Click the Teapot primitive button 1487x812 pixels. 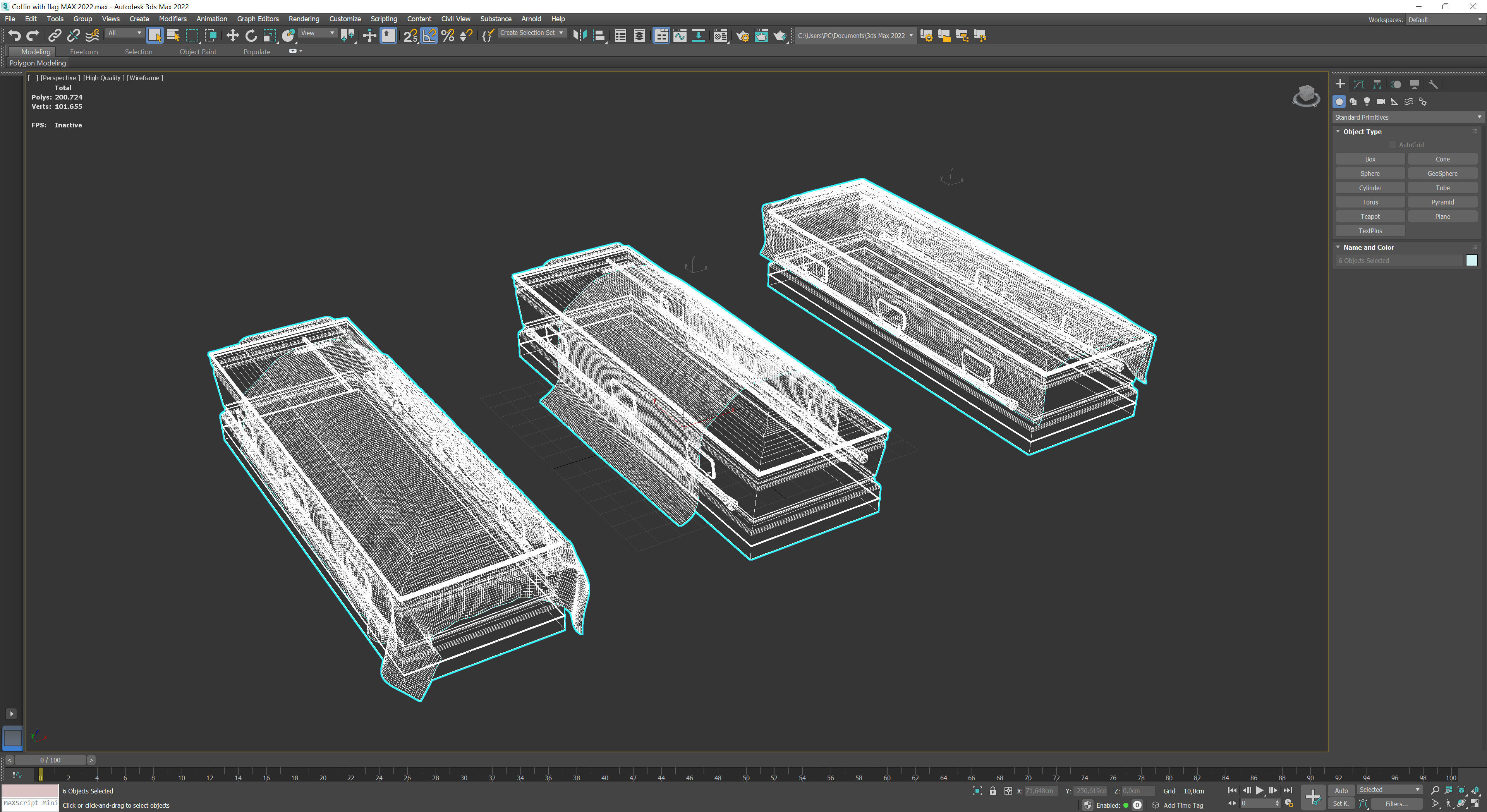pyautogui.click(x=1370, y=216)
